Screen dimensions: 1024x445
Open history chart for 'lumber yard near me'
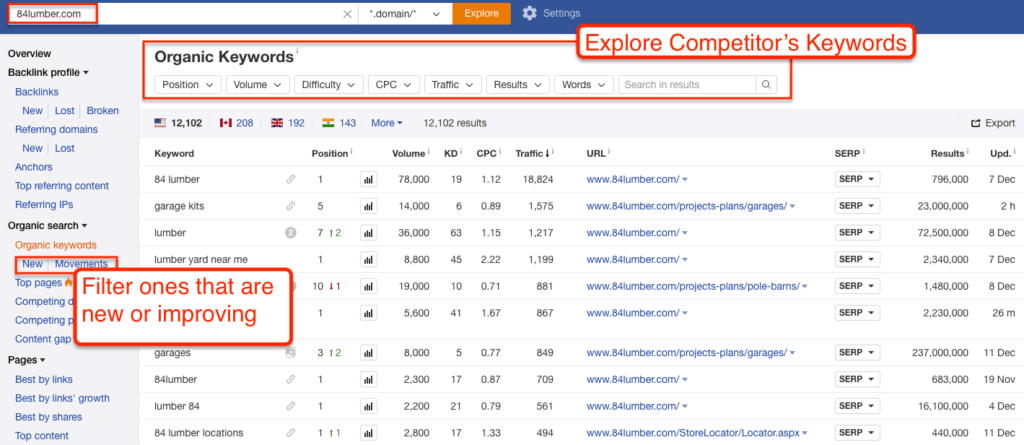368,259
